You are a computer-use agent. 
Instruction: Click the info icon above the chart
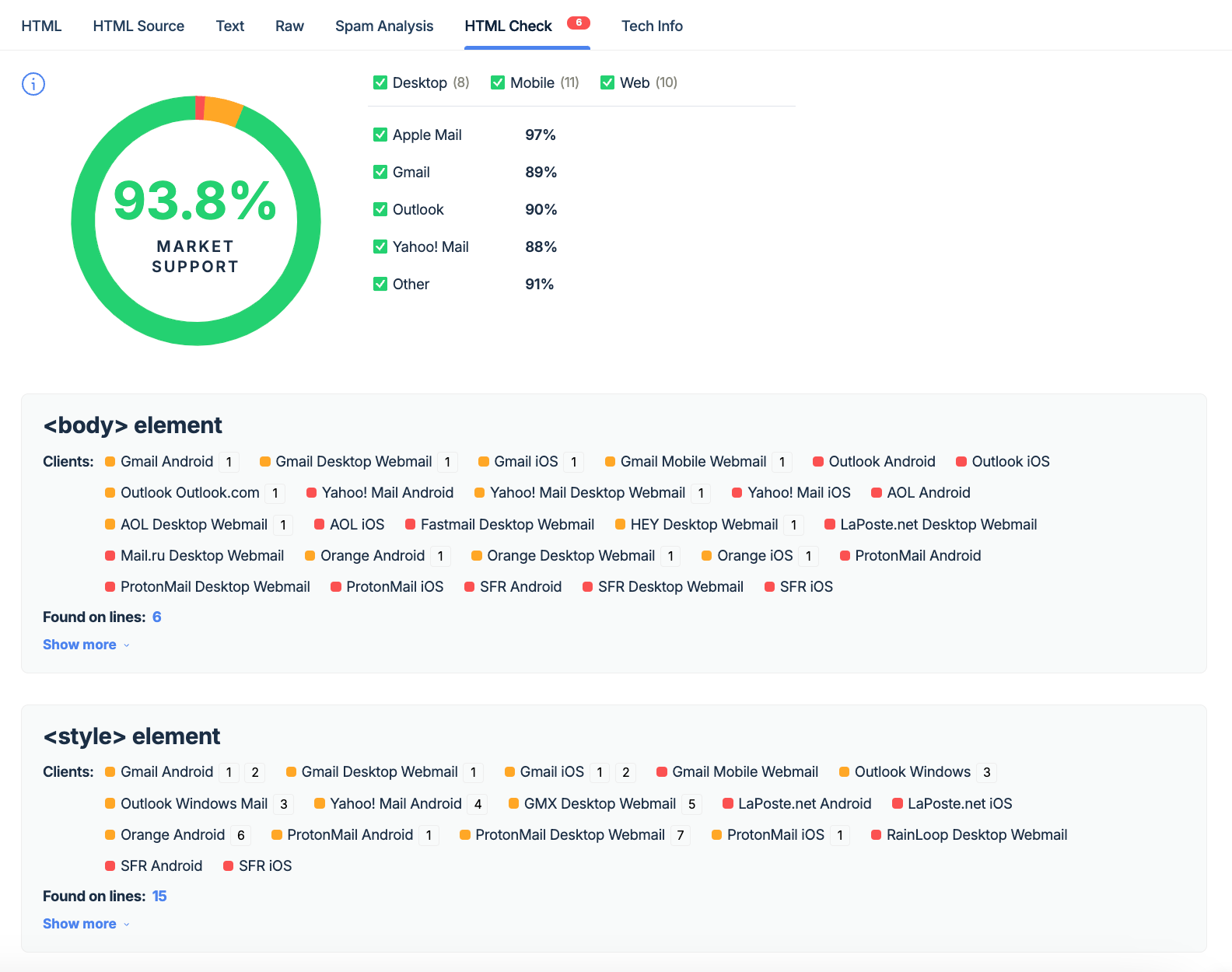point(33,84)
